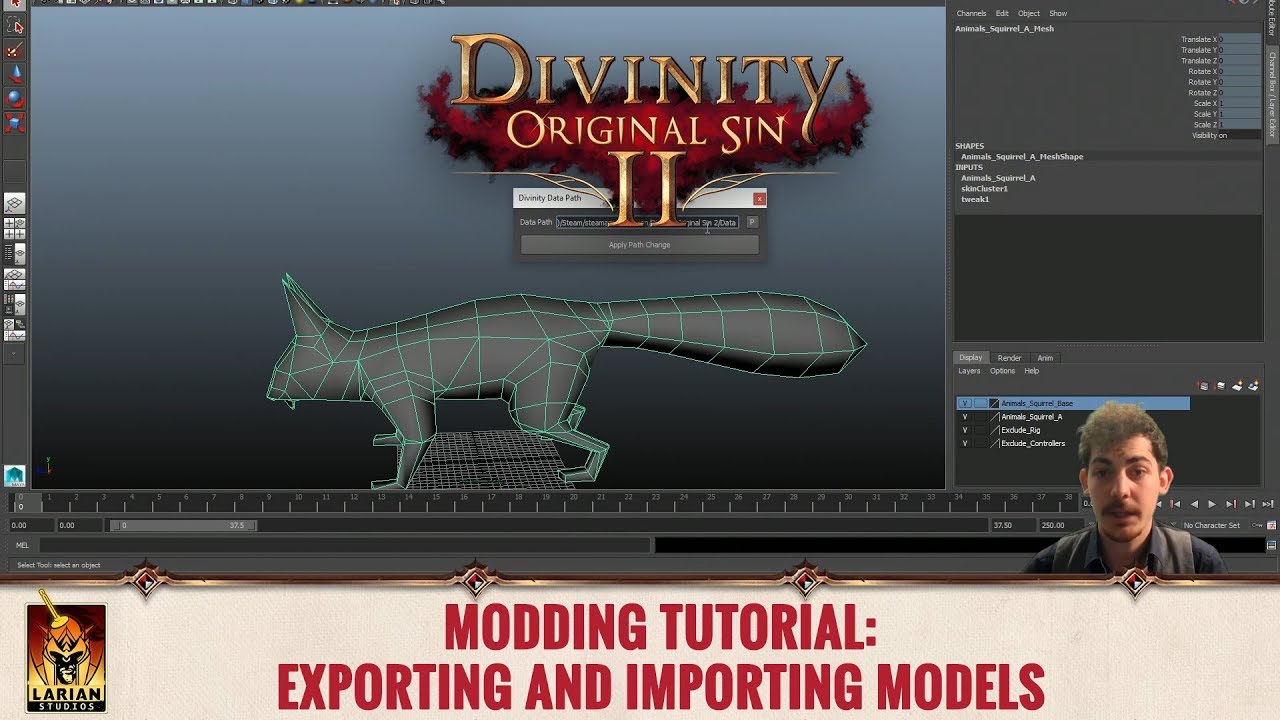
Task: Open the Display tab in Layer Editor
Action: click(x=971, y=358)
